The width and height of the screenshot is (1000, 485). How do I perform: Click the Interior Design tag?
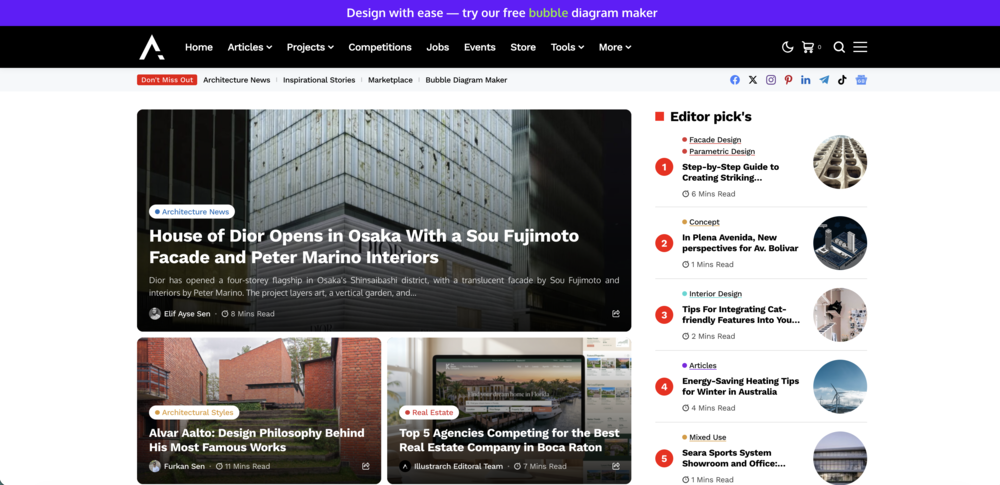coord(716,294)
